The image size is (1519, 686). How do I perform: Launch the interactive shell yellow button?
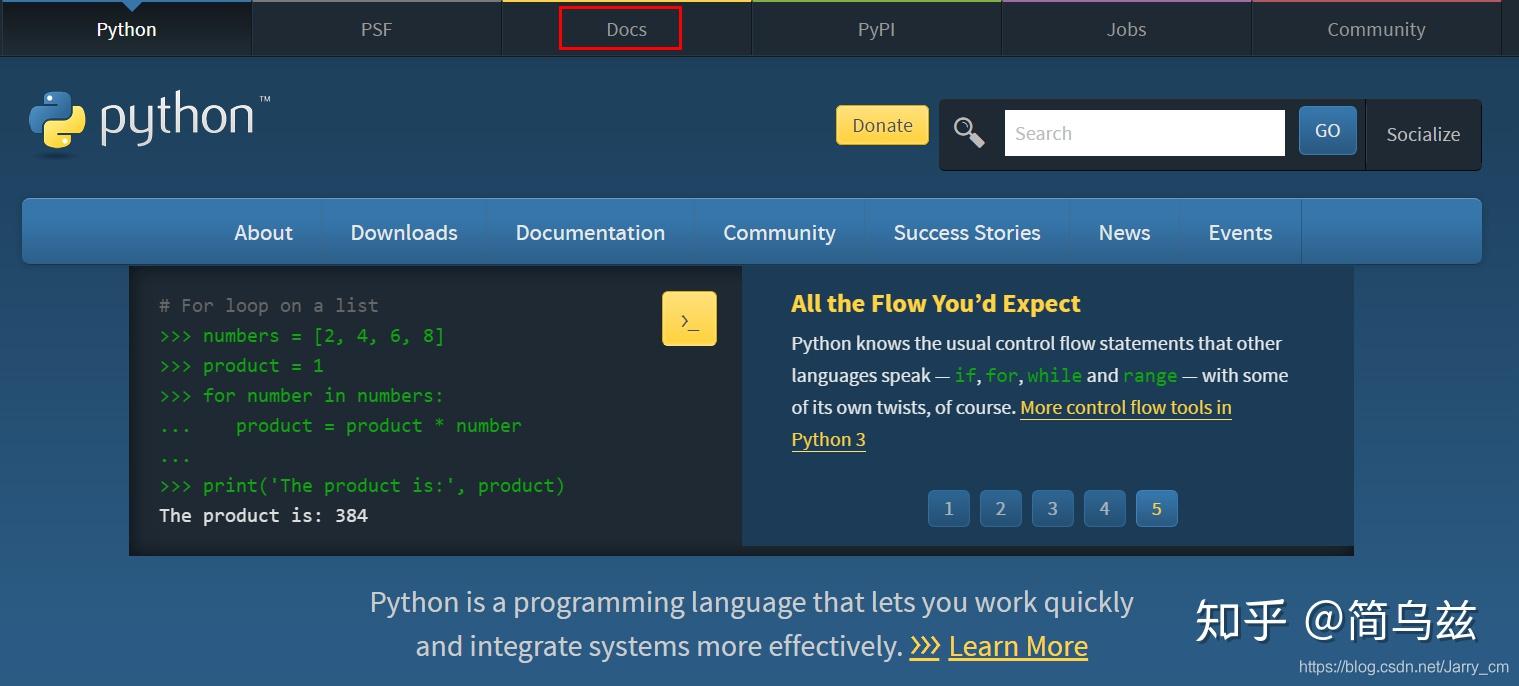tap(689, 319)
